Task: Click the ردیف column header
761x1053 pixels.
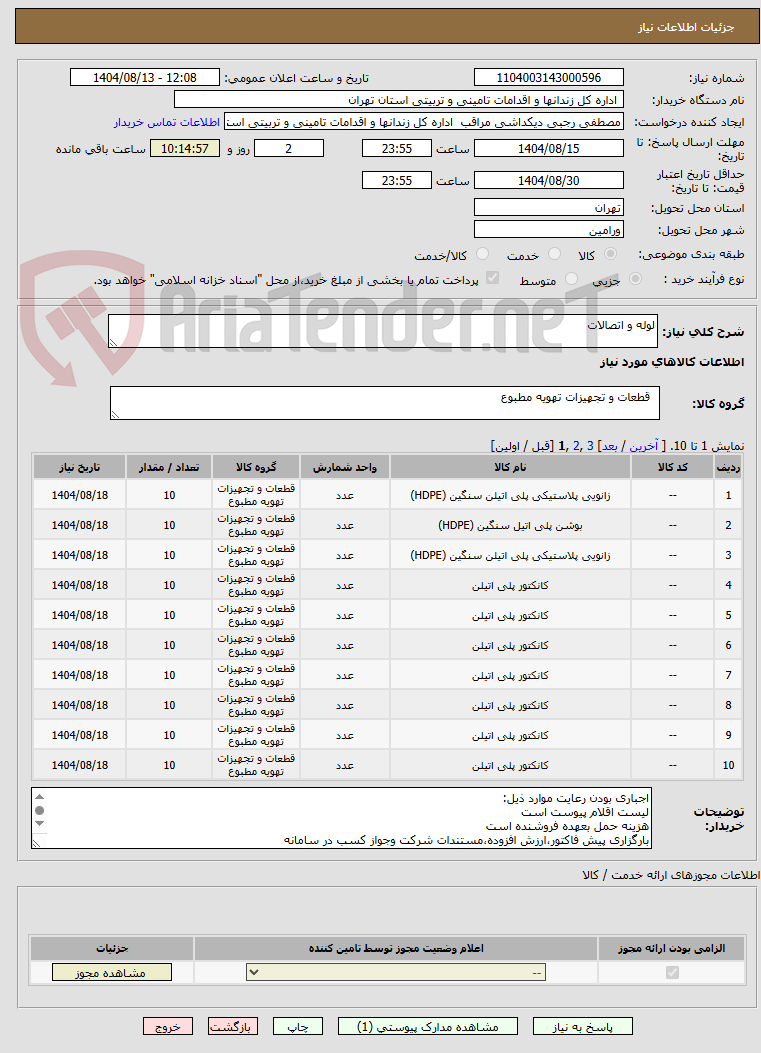Action: click(728, 467)
